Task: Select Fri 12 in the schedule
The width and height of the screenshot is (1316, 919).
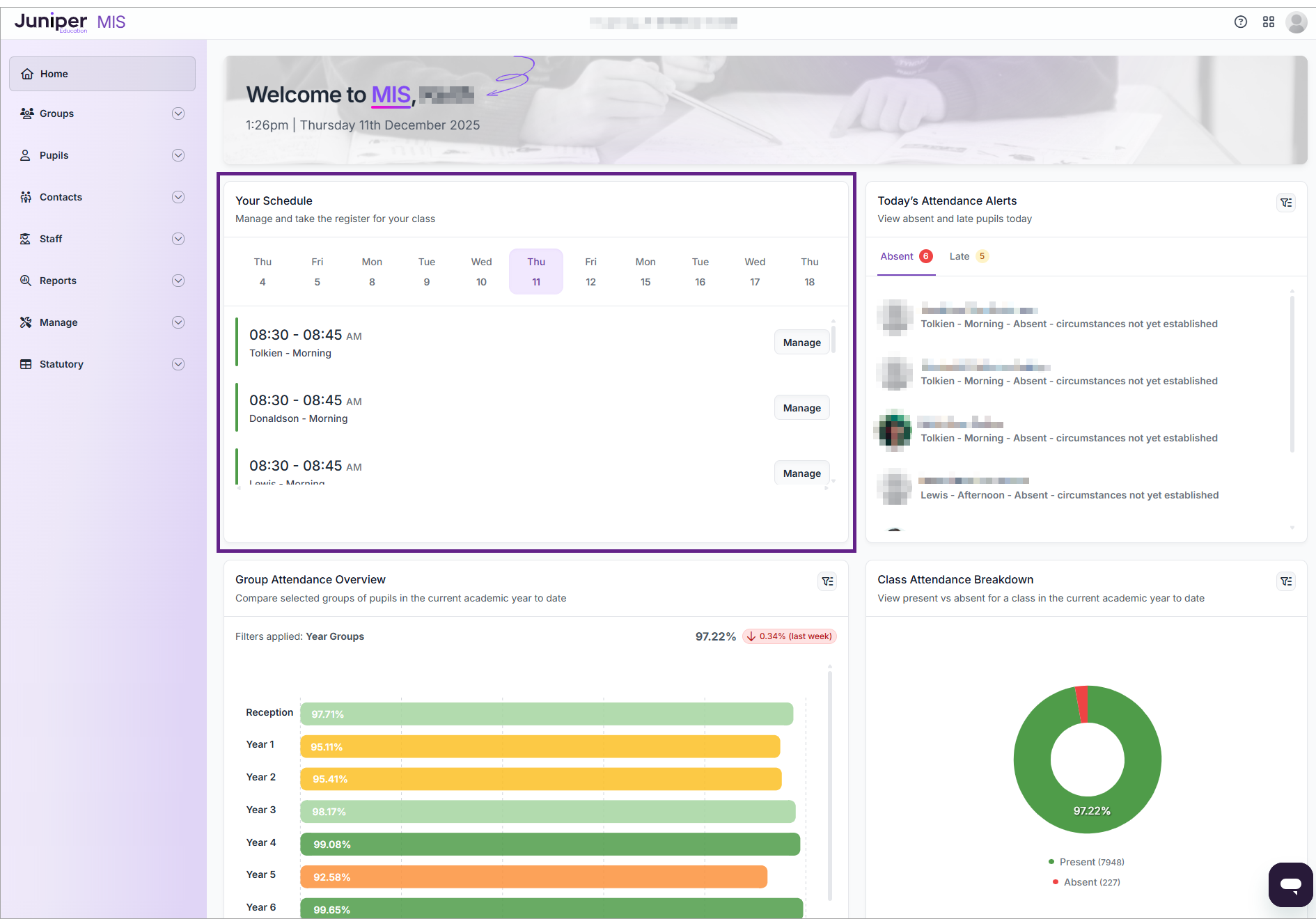Action: 590,272
